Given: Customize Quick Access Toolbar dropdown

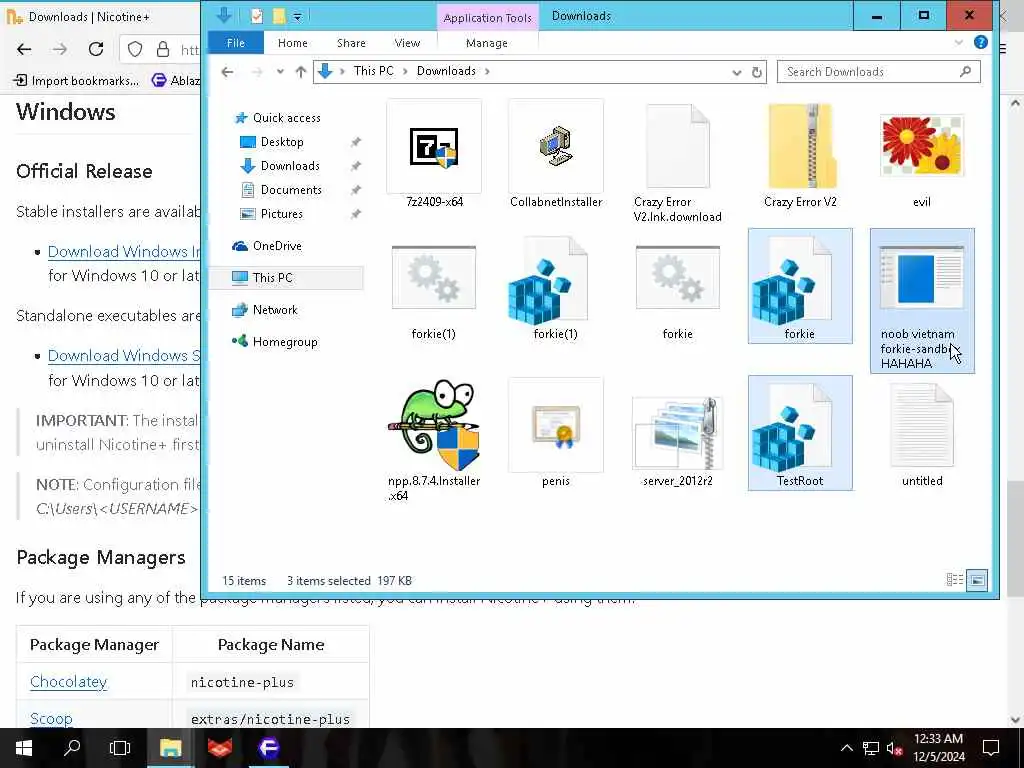Looking at the screenshot, I should 297,17.
